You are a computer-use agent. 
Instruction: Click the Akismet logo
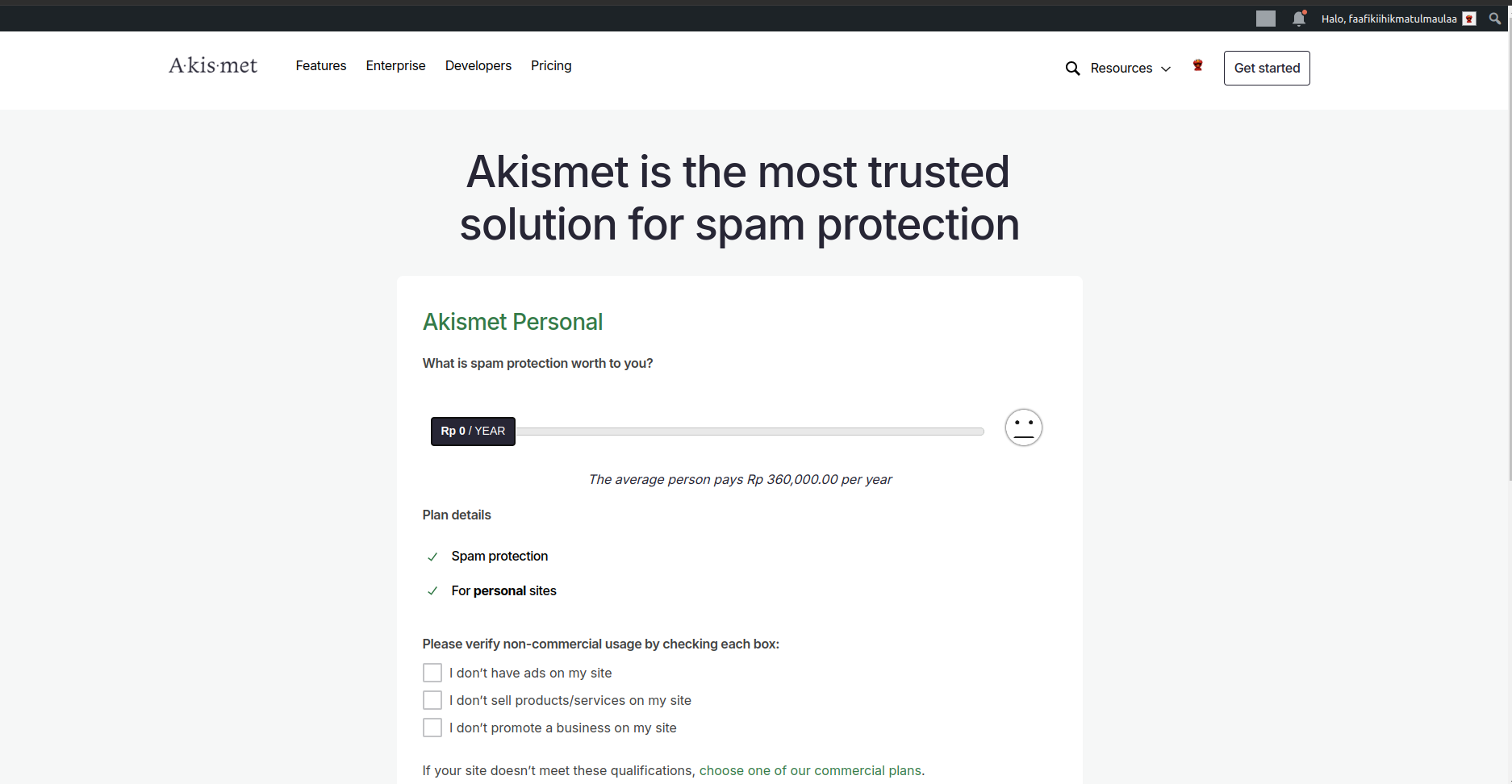coord(213,65)
